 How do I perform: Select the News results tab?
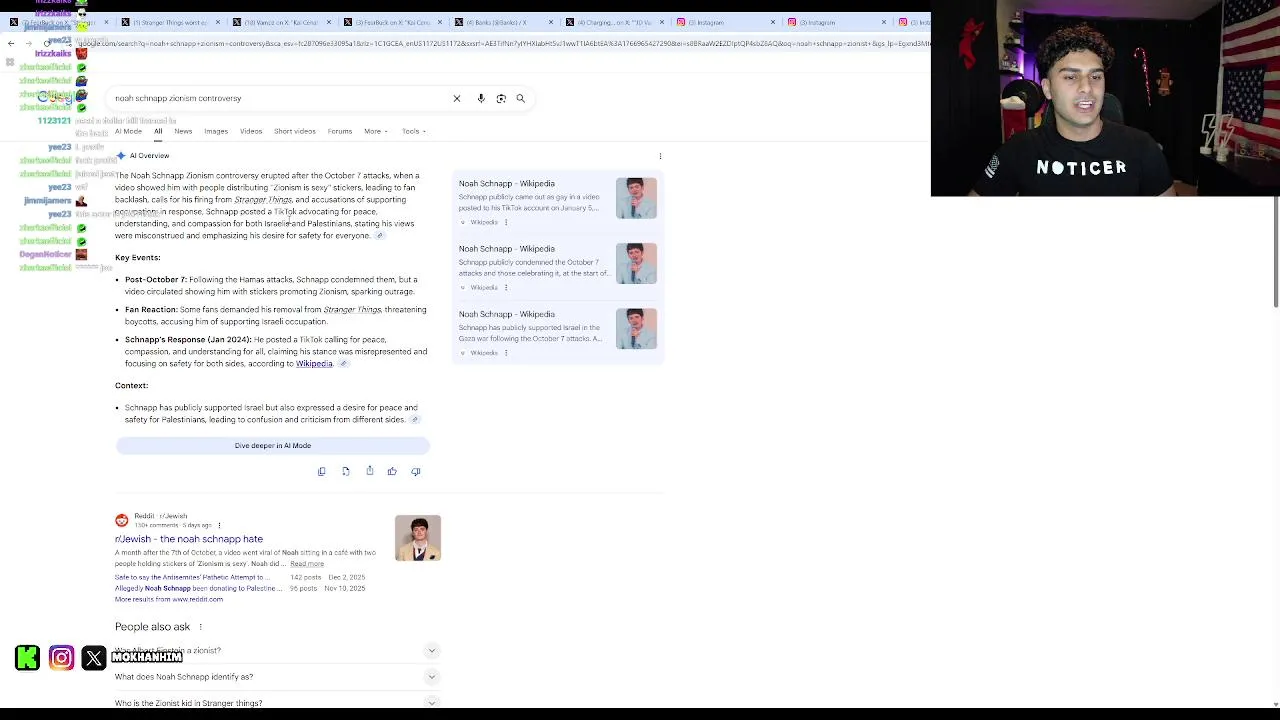(x=183, y=131)
